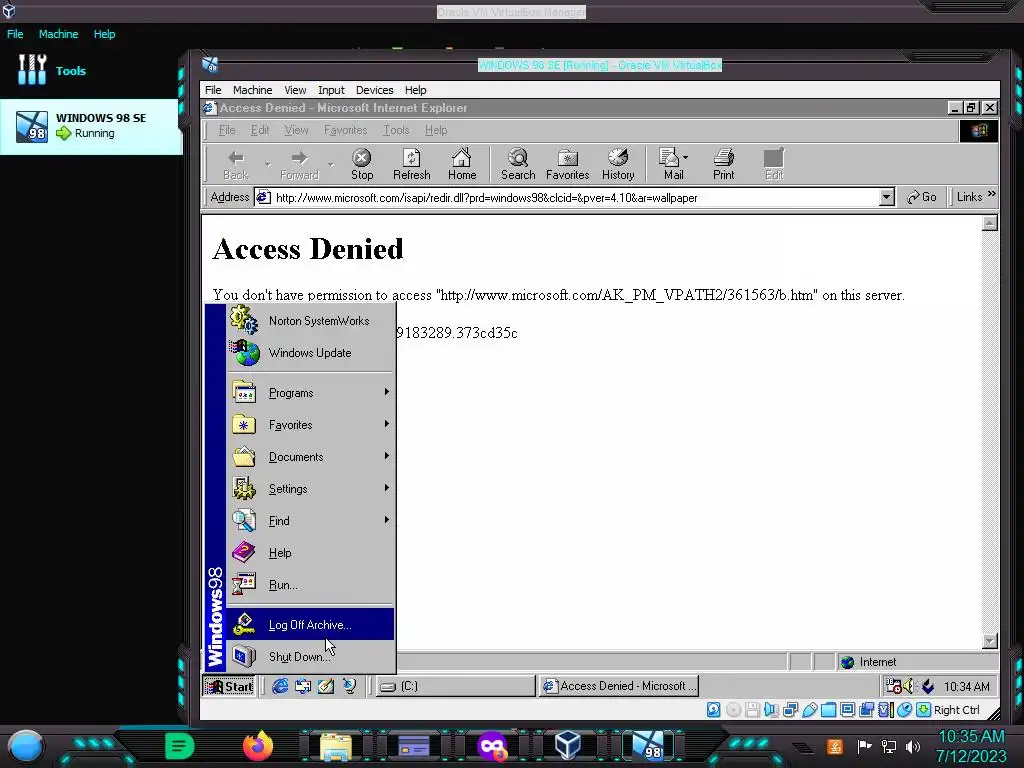Expand Links toolbar chevron
The height and width of the screenshot is (768, 1024).
(991, 195)
